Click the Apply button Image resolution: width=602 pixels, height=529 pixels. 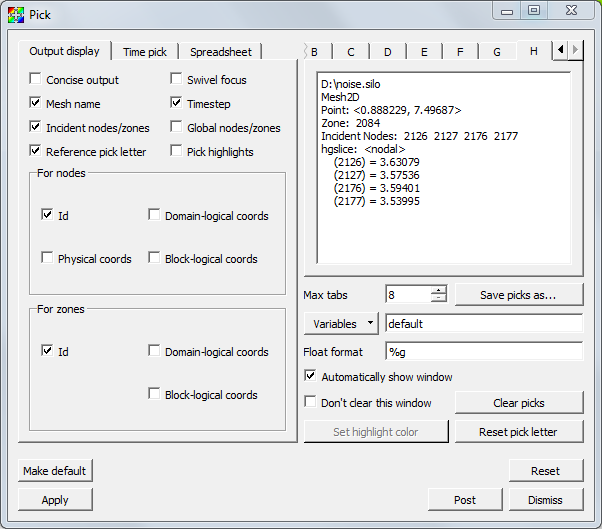click(x=55, y=500)
